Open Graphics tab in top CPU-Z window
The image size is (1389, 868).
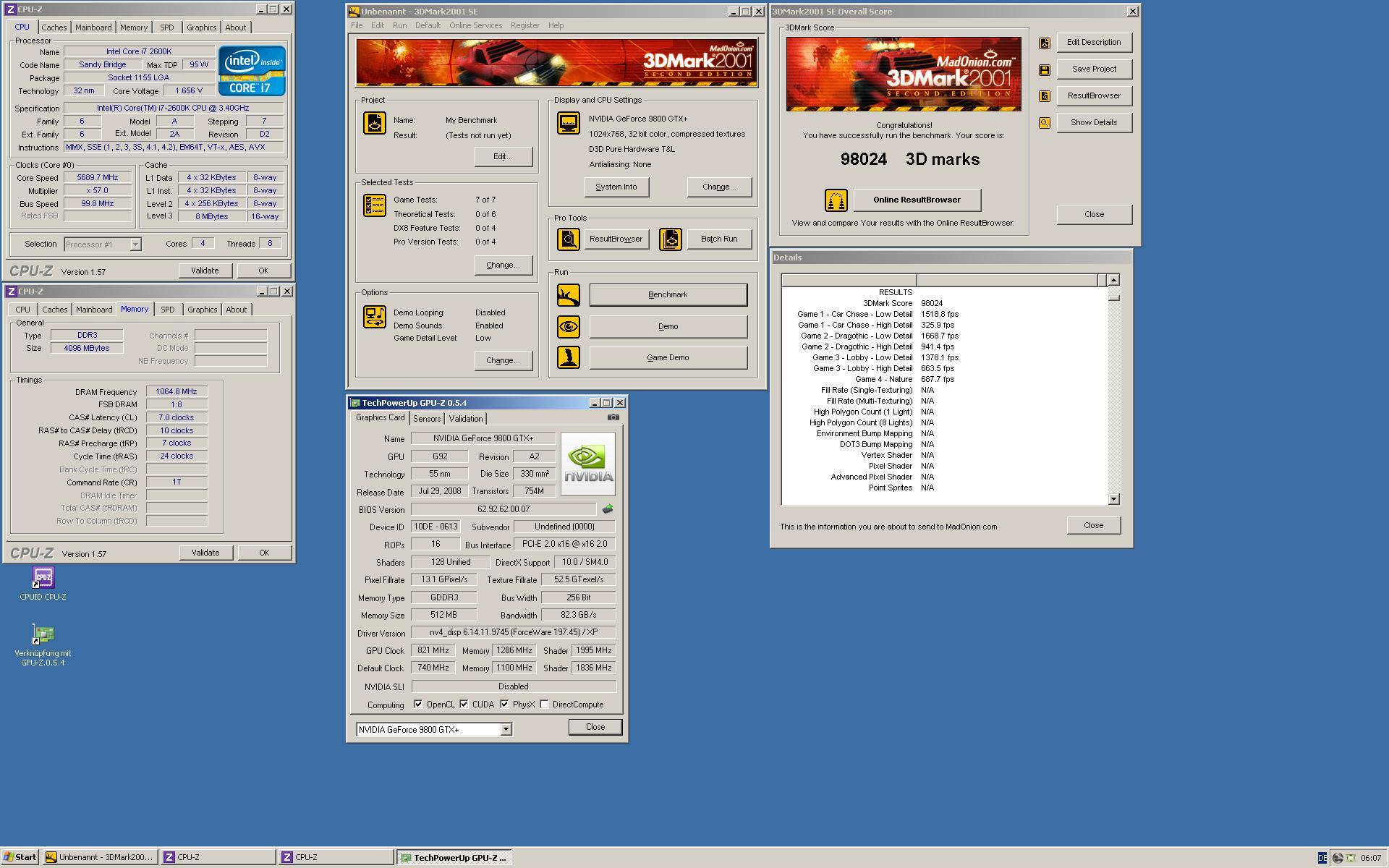201,27
